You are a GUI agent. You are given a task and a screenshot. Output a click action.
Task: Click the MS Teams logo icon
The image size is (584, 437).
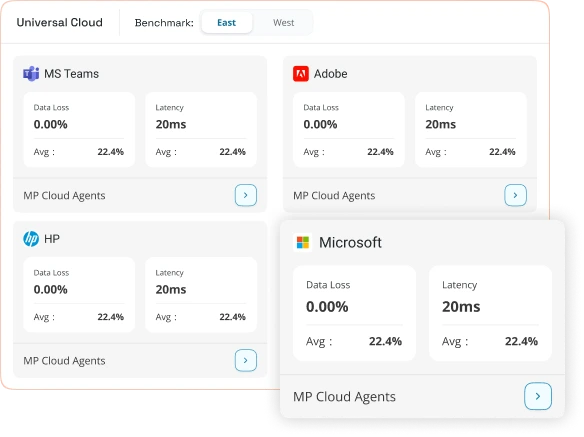pyautogui.click(x=31, y=74)
